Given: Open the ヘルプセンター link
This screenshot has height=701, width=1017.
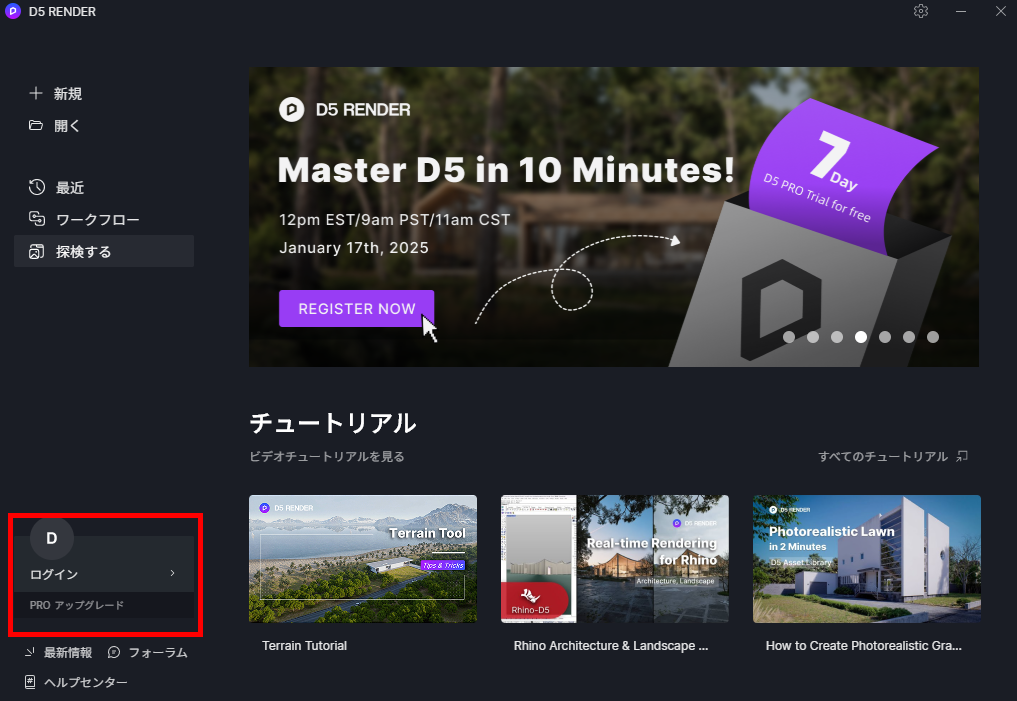Looking at the screenshot, I should [86, 682].
